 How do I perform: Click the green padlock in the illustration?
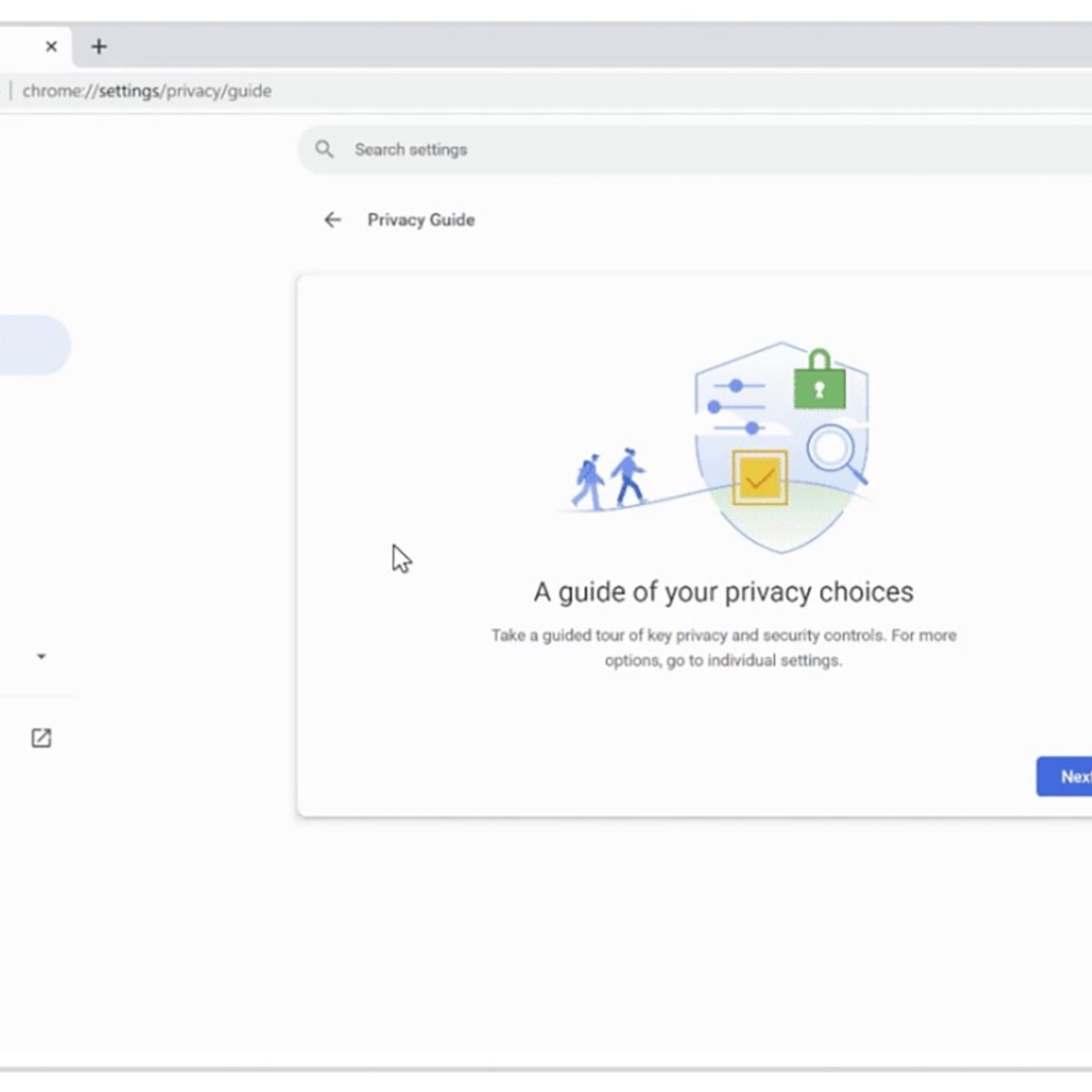coord(819,380)
